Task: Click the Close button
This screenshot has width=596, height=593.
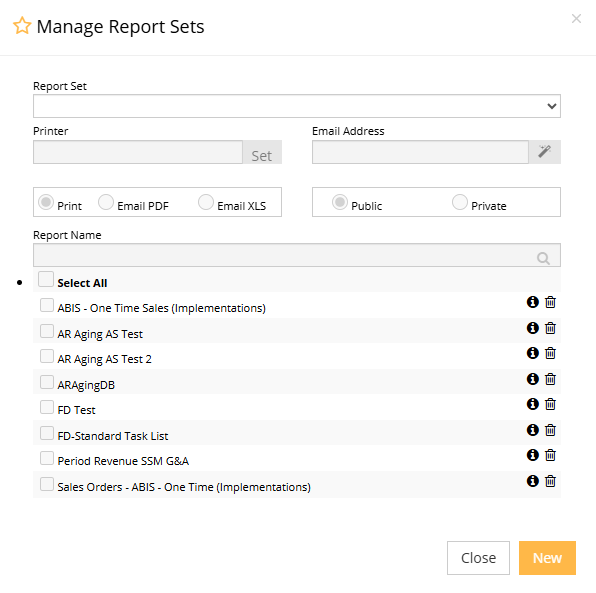Action: pyautogui.click(x=478, y=558)
